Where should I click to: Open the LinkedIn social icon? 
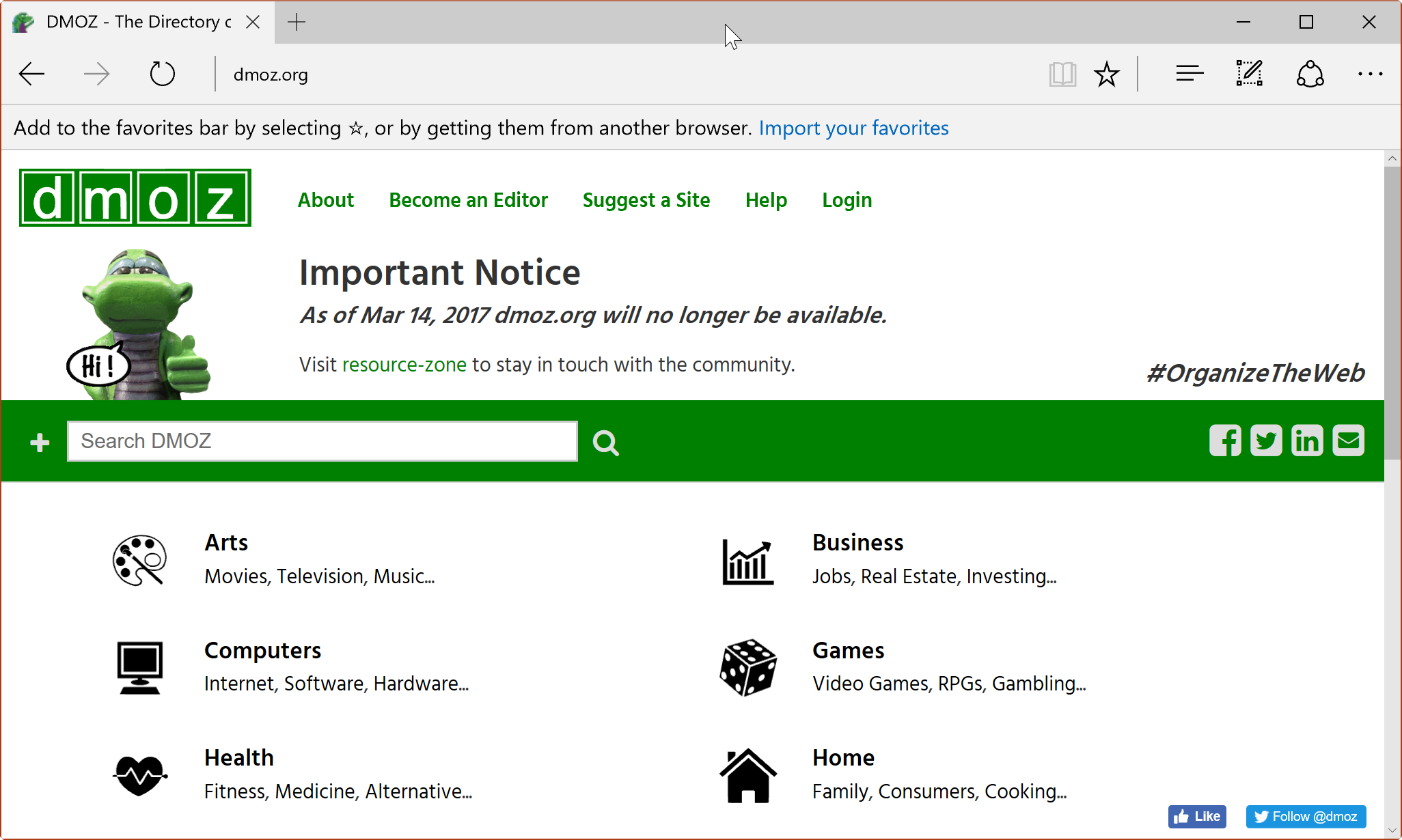click(x=1307, y=440)
